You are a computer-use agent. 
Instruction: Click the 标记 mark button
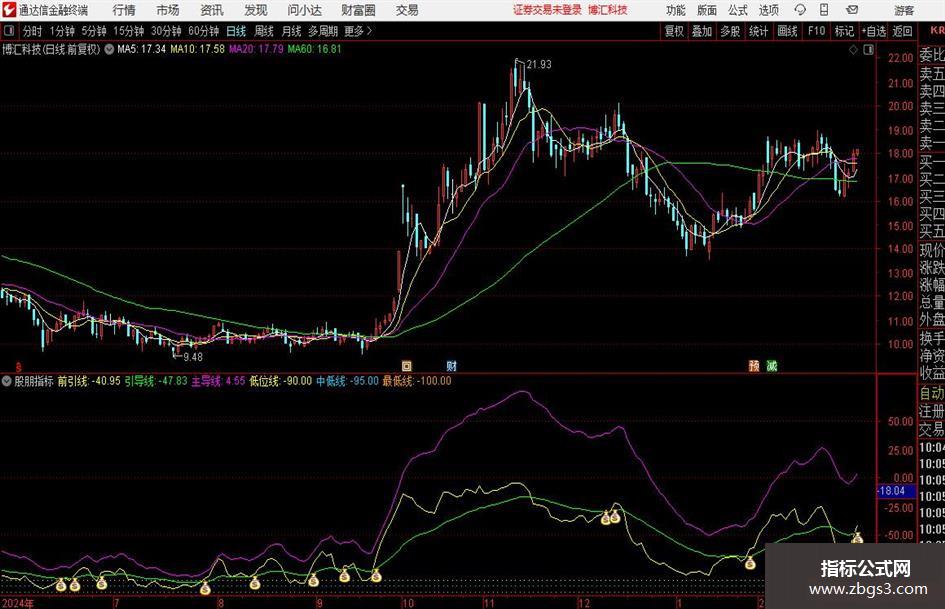point(844,31)
